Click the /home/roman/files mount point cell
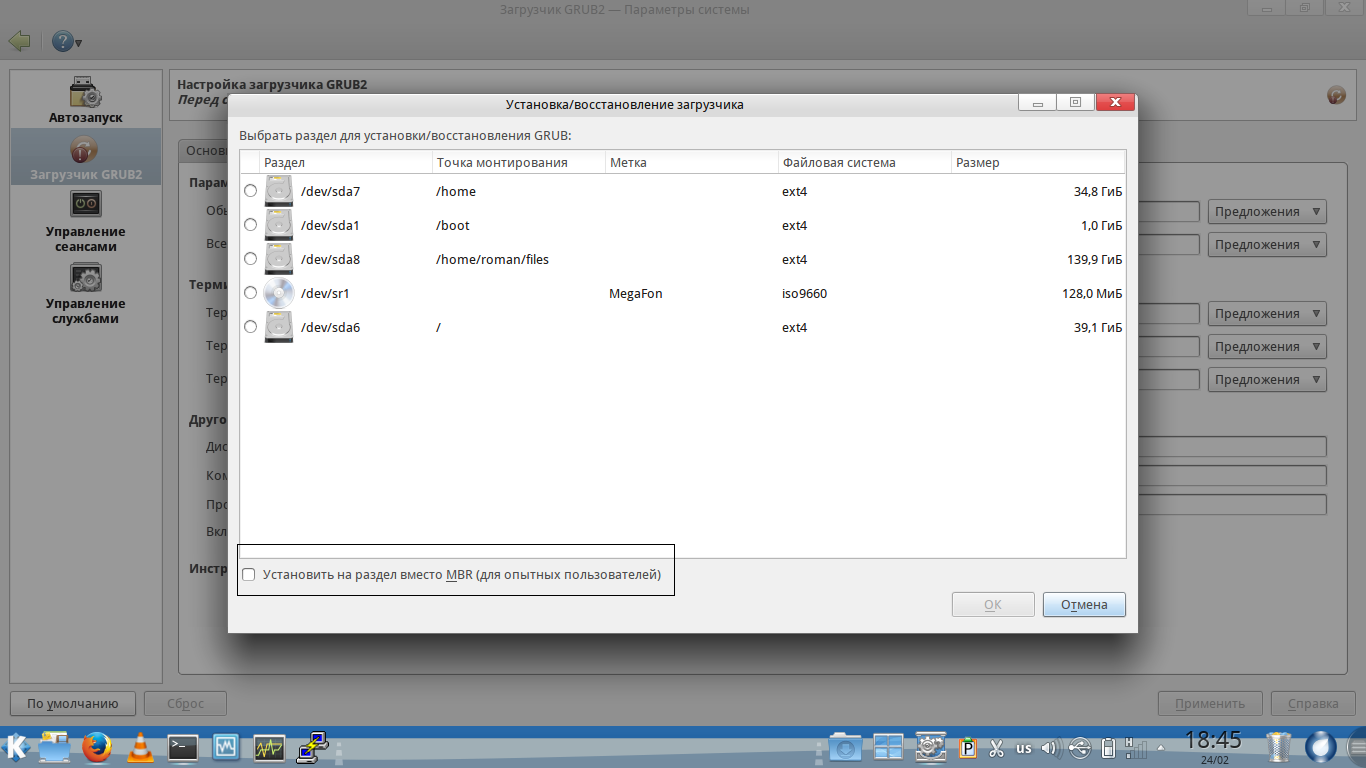Viewport: 1366px width, 768px height. pos(493,259)
